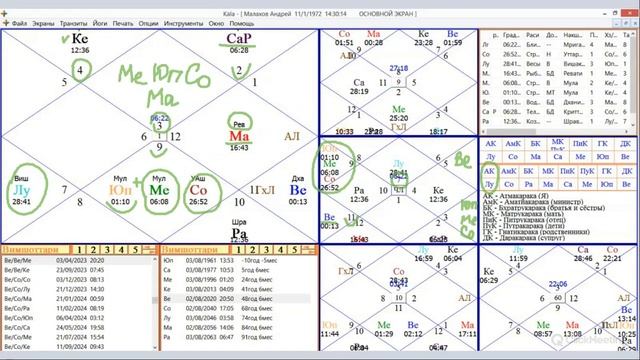Open the Йоги menu
This screenshot has width=640, height=360.
pos(100,24)
